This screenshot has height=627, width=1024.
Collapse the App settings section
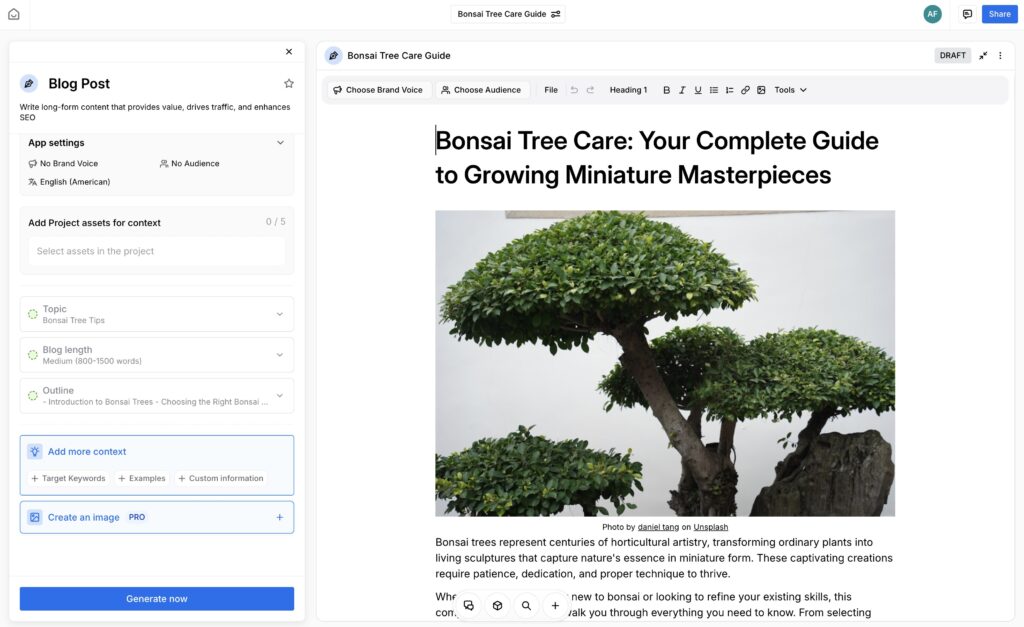click(280, 142)
